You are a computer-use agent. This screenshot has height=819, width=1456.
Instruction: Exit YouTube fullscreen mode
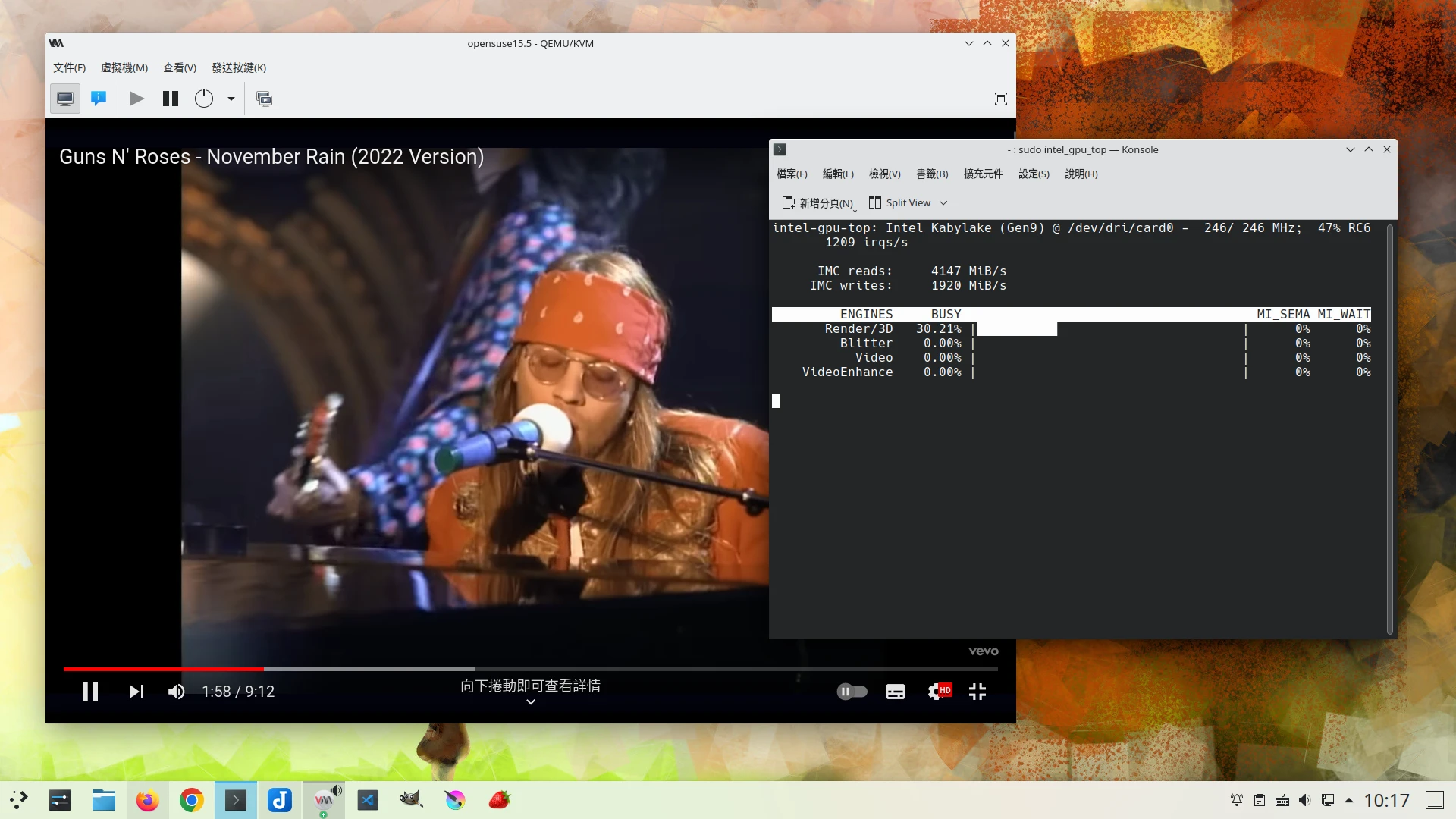point(977,692)
